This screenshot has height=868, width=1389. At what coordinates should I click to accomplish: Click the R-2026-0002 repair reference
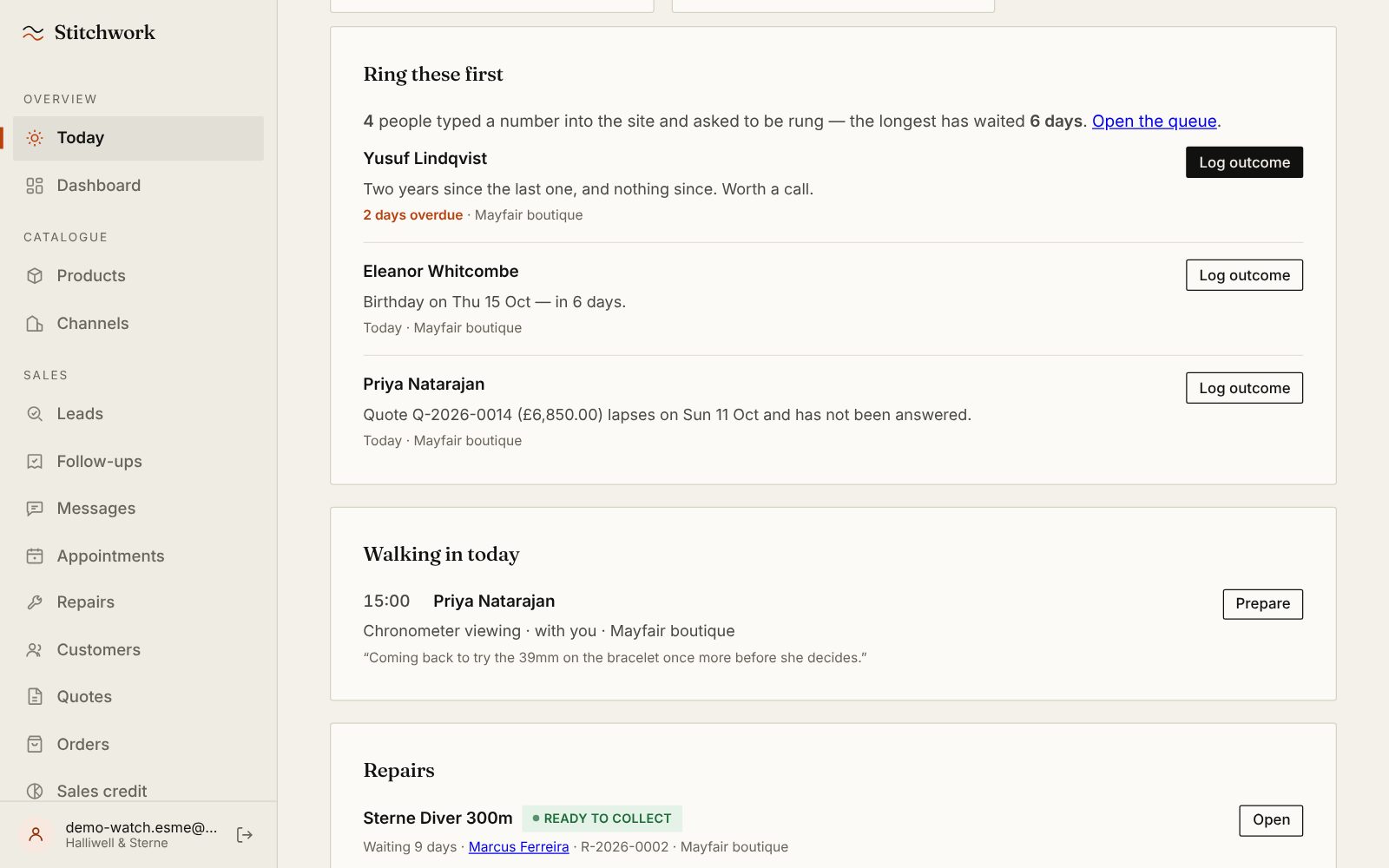(x=624, y=847)
